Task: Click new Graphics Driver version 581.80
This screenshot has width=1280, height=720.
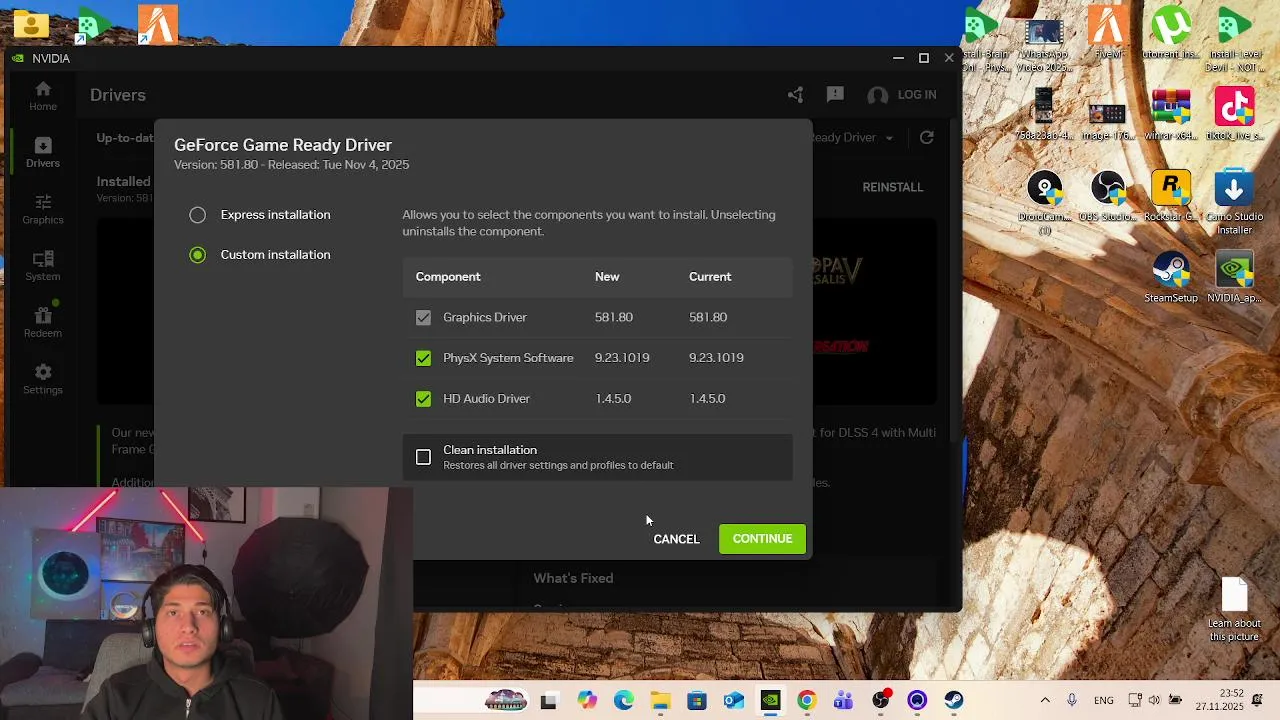Action: pyautogui.click(x=614, y=317)
